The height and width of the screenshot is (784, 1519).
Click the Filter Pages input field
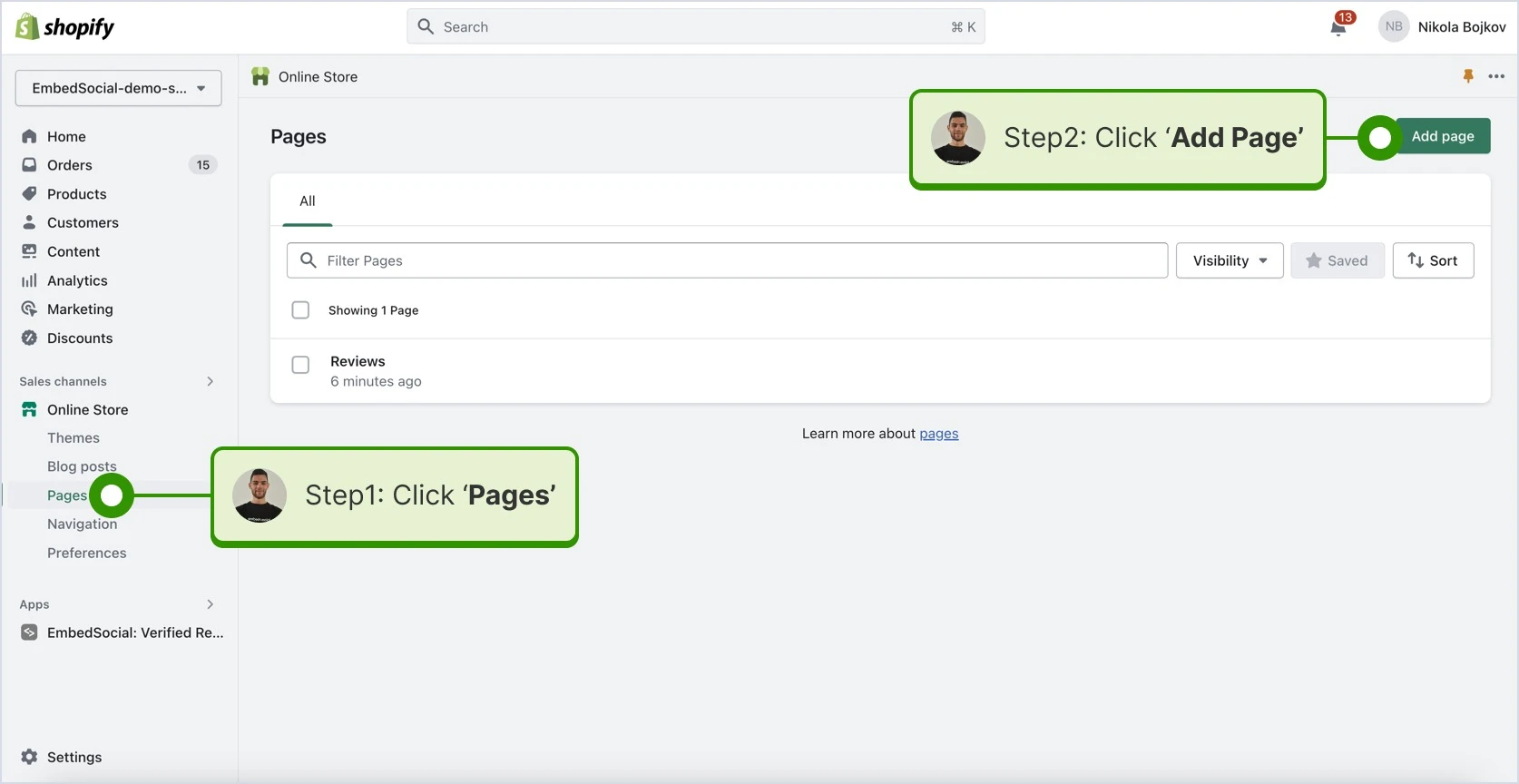[x=728, y=260]
